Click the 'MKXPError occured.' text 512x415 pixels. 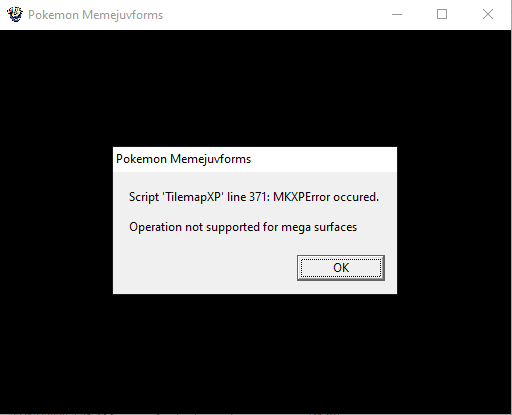pyautogui.click(x=326, y=197)
